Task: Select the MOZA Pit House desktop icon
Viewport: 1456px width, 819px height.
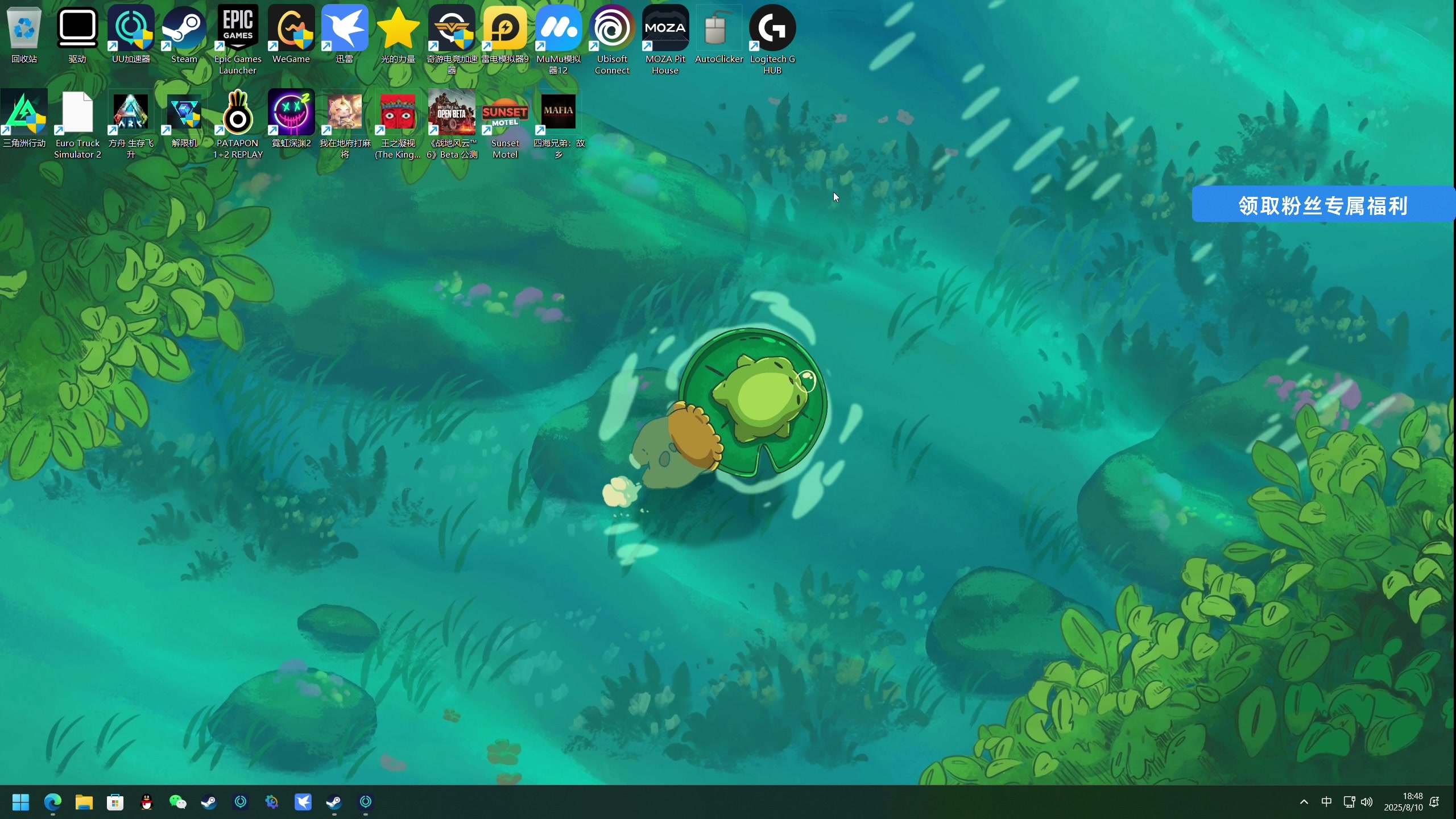Action: [665, 40]
